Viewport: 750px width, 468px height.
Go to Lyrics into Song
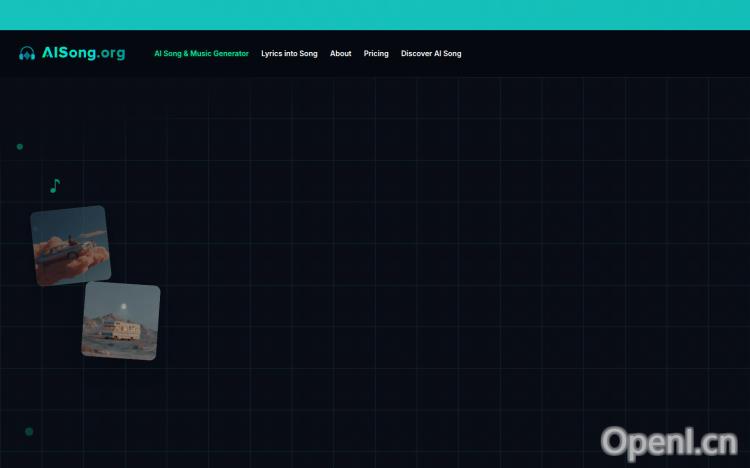point(289,54)
